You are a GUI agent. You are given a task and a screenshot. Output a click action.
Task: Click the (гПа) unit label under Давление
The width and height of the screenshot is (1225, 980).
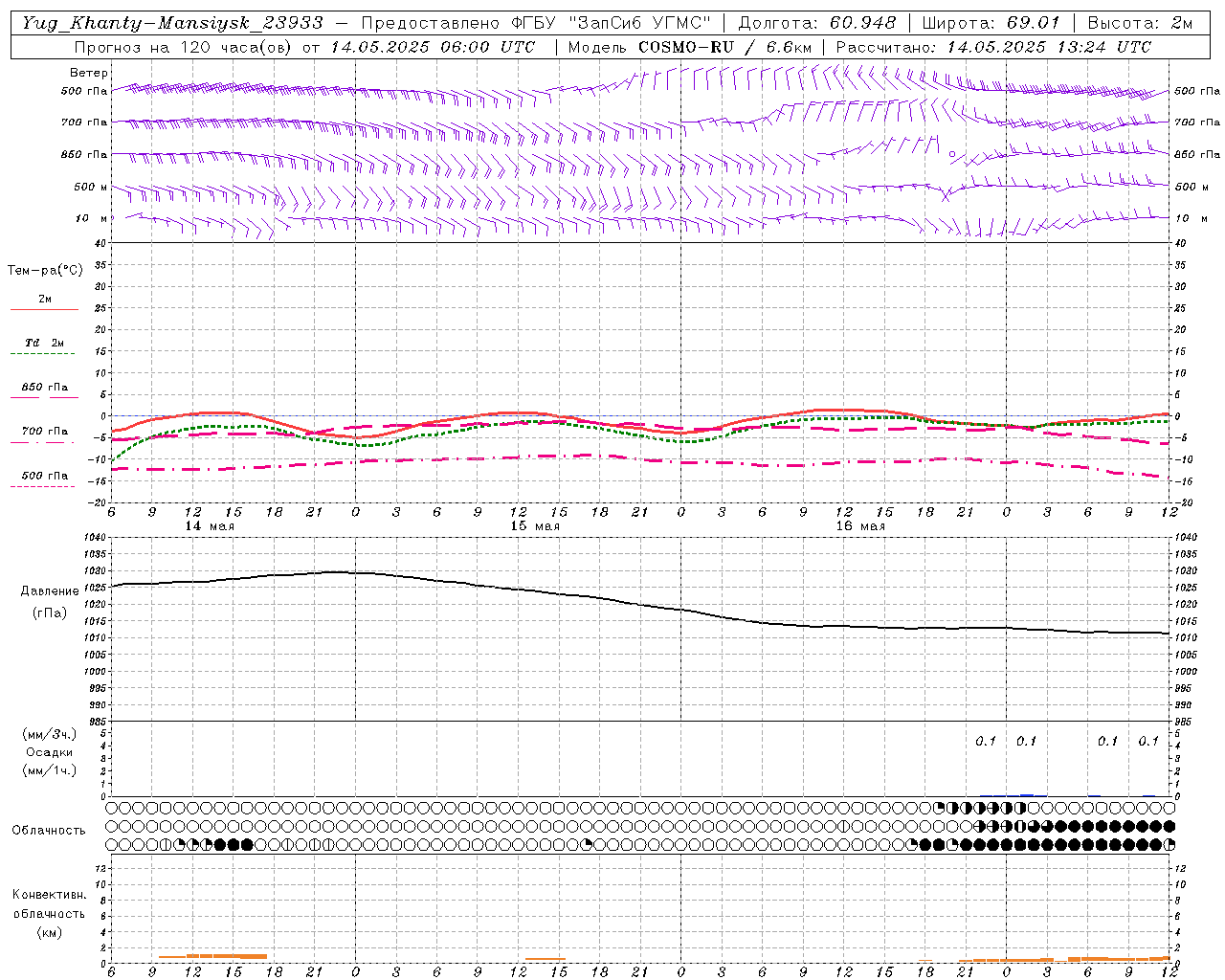[50, 613]
